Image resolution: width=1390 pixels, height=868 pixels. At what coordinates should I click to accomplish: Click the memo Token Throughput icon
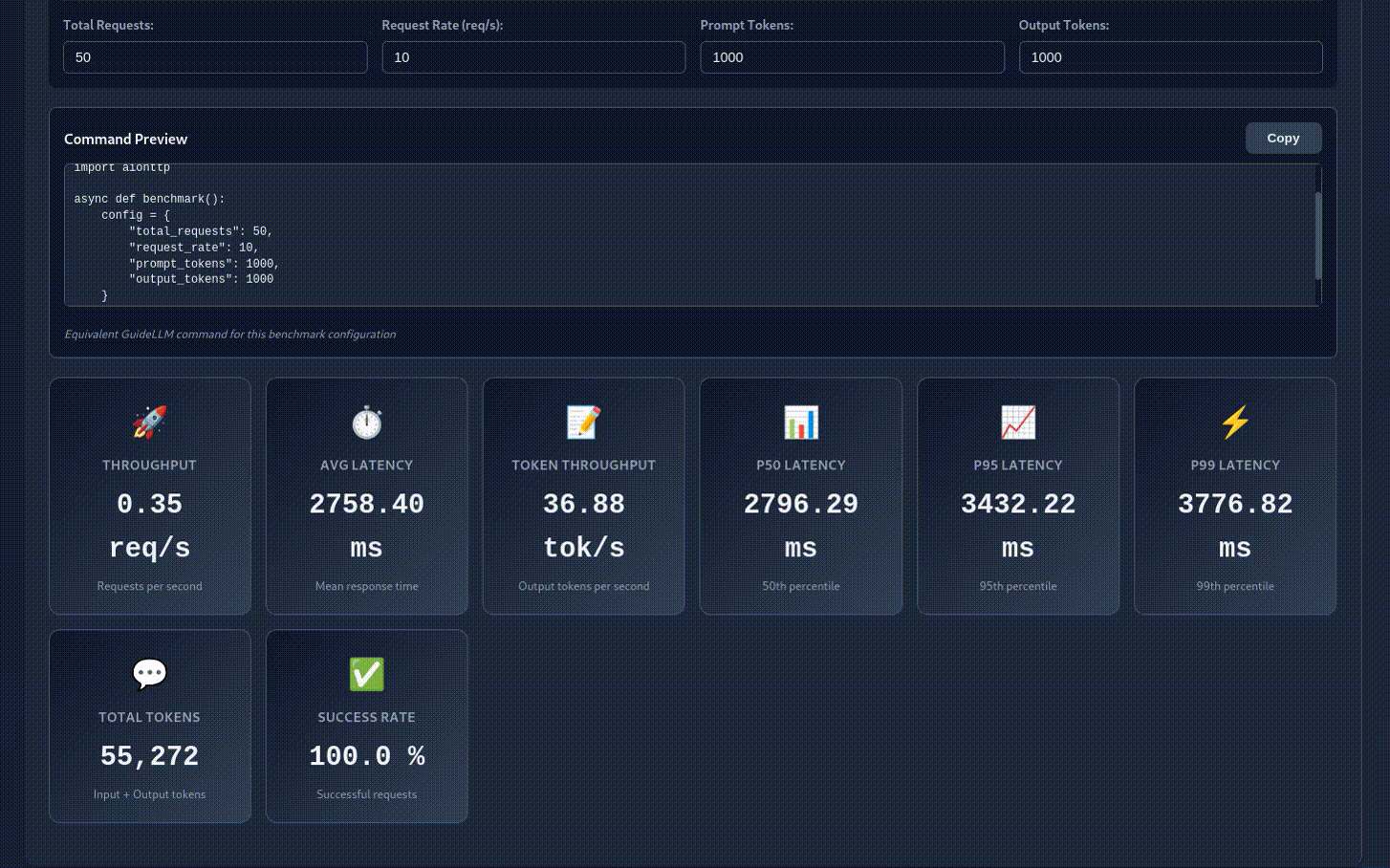(584, 422)
